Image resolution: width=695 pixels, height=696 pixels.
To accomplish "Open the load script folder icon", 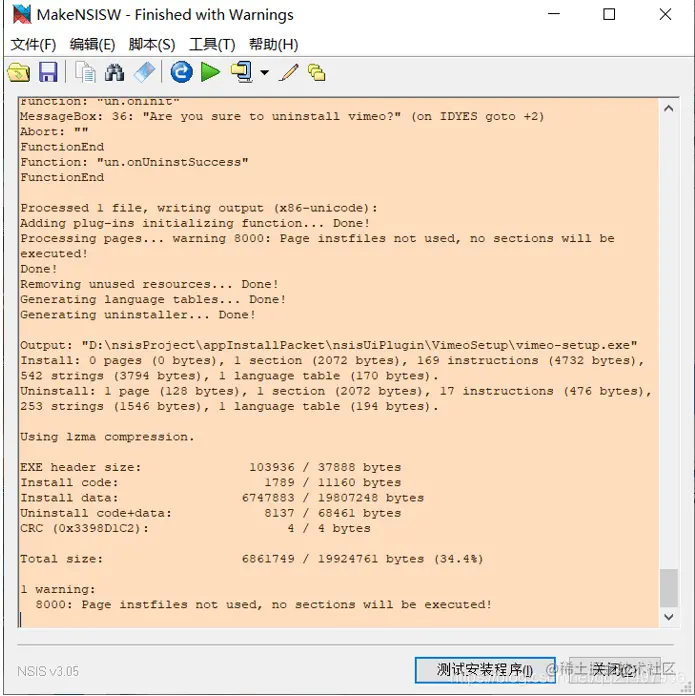I will pyautogui.click(x=19, y=72).
